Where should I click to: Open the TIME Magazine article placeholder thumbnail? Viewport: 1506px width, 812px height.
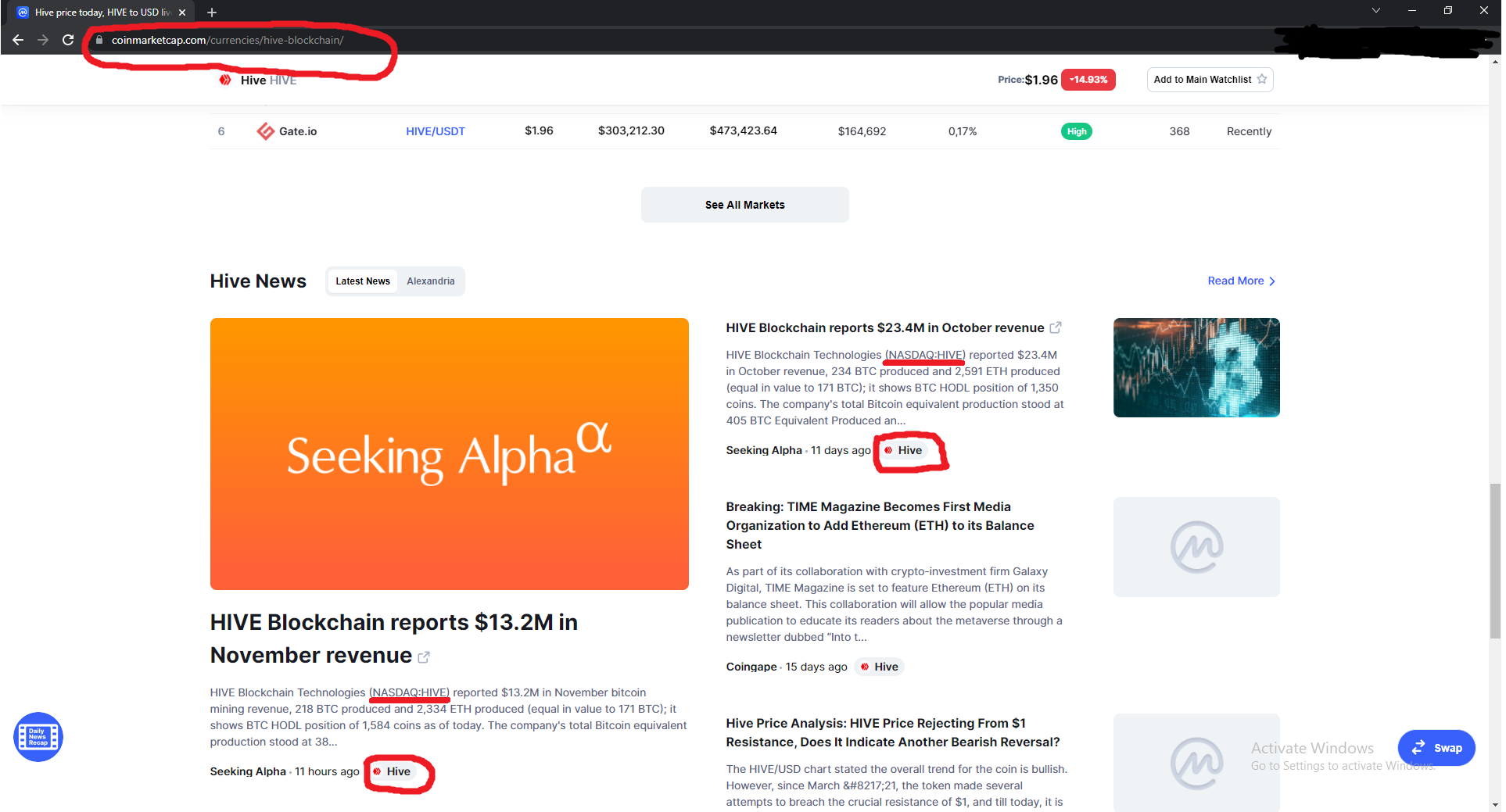[1196, 547]
